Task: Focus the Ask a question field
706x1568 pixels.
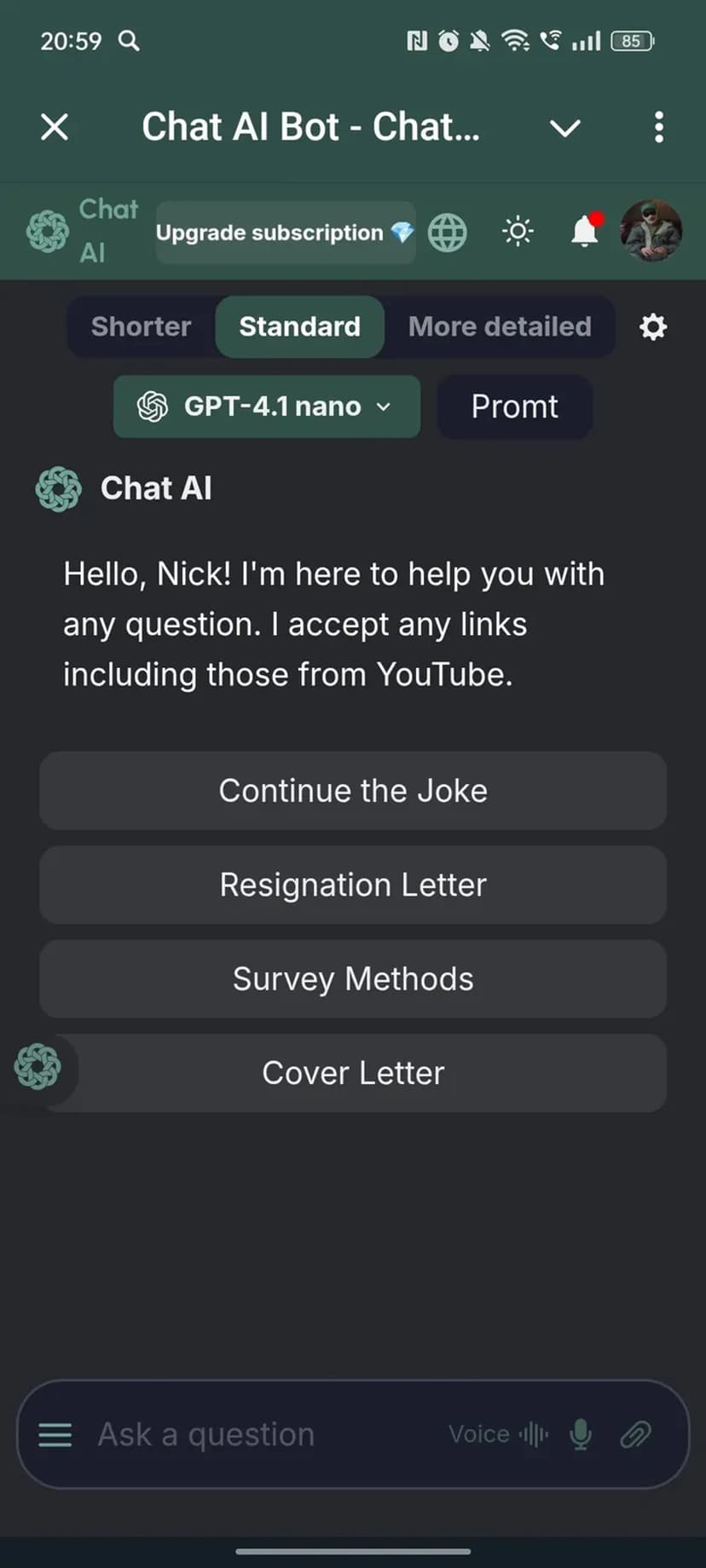Action: (256, 1434)
